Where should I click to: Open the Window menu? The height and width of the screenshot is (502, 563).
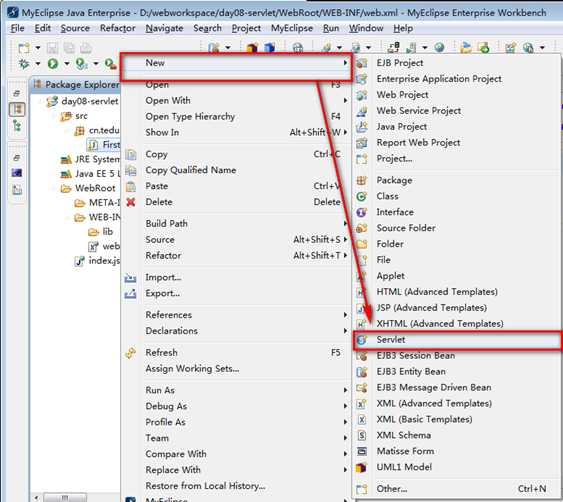click(x=366, y=28)
